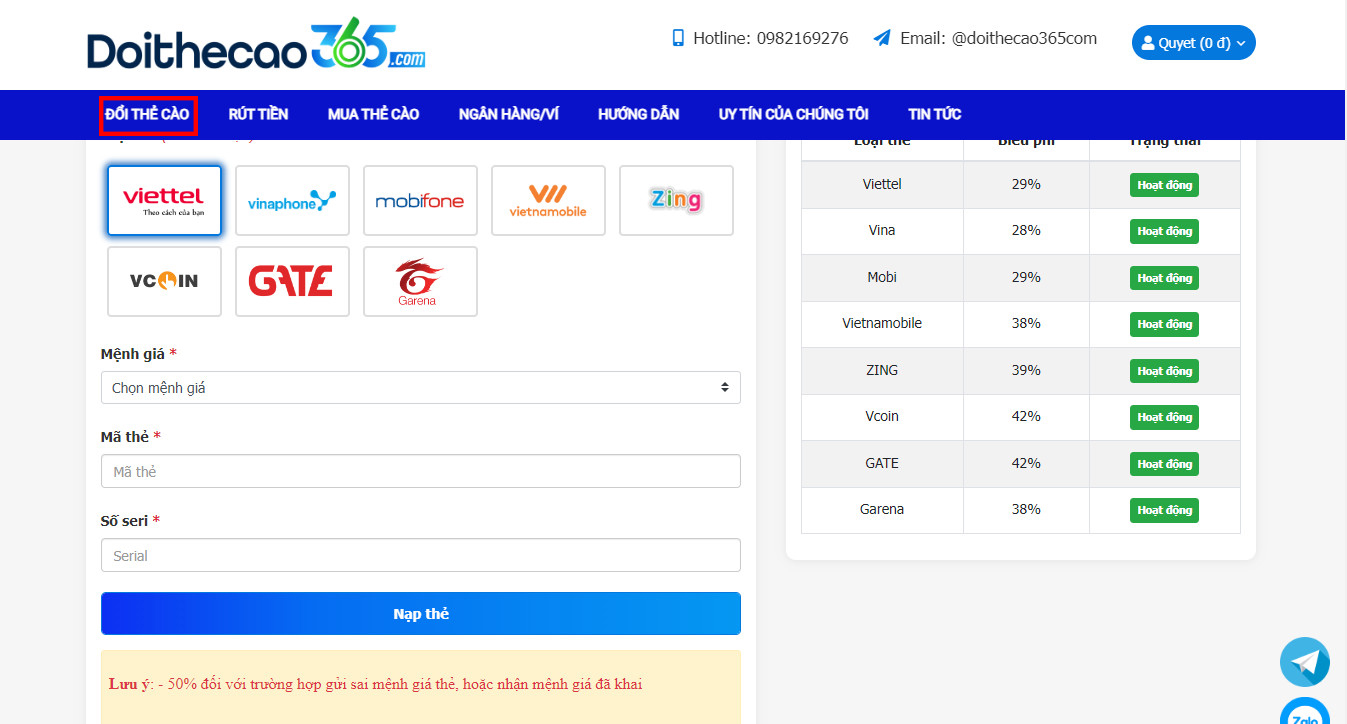Click the paper plane email icon
This screenshot has width=1347, height=724.
tap(881, 38)
